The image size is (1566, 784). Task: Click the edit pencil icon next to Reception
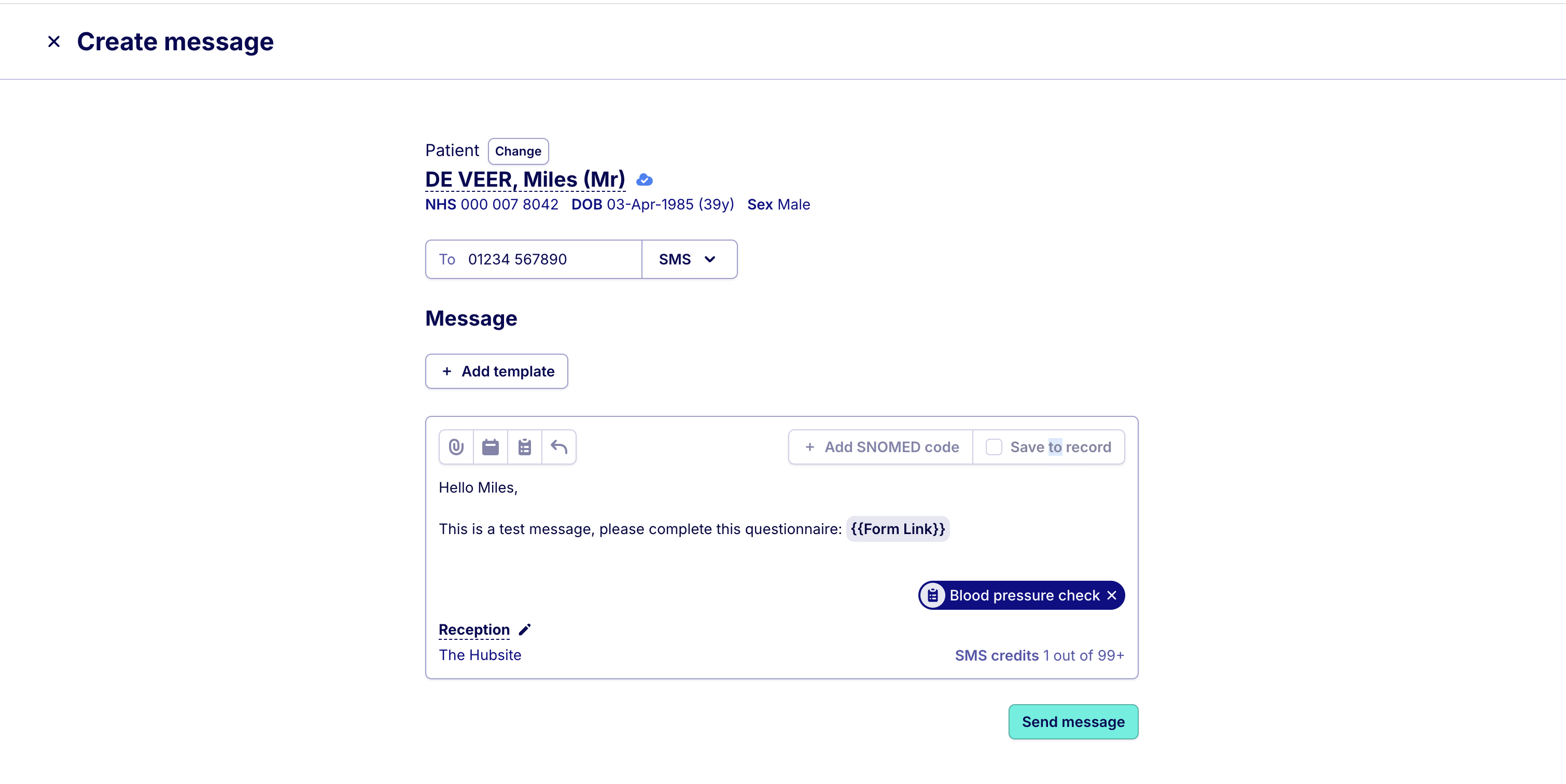coord(526,629)
